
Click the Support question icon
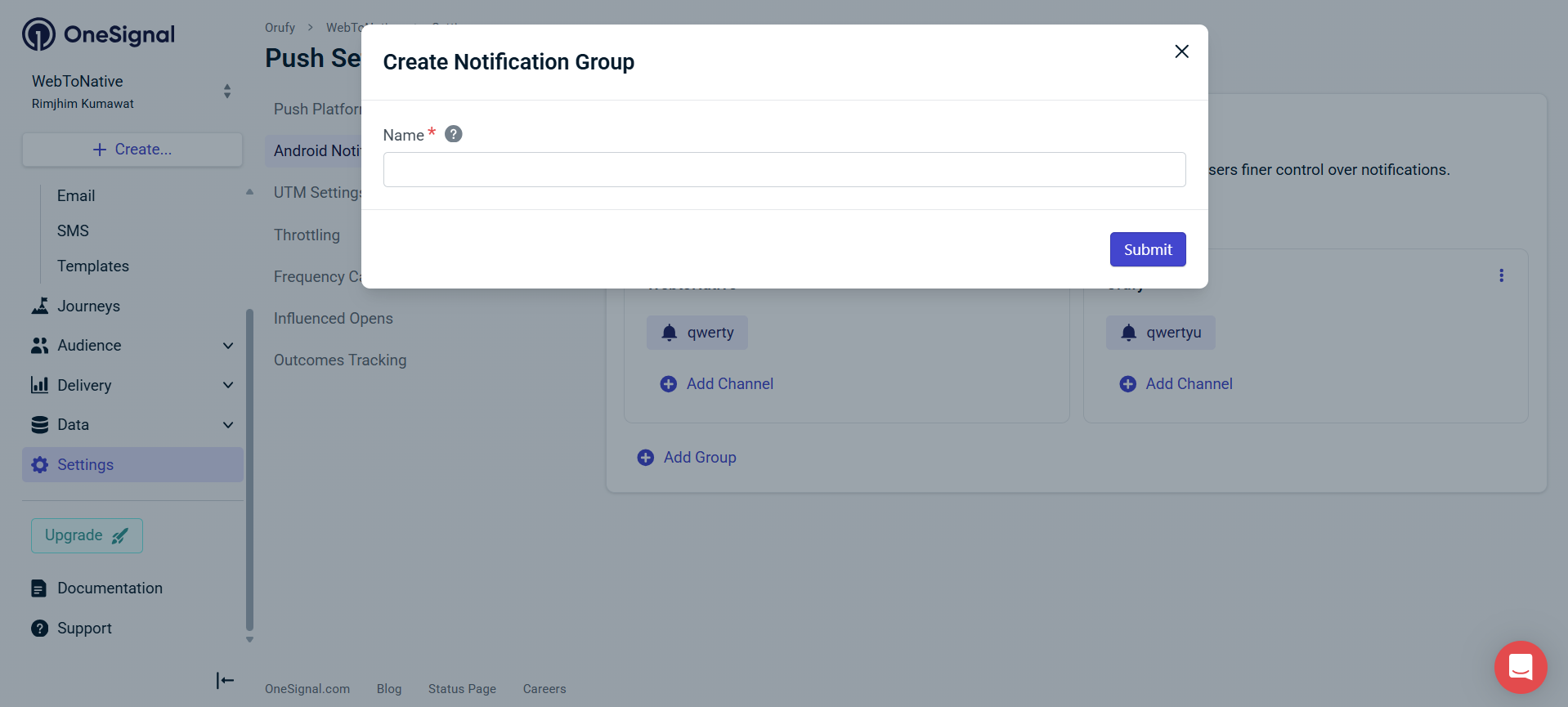[39, 628]
